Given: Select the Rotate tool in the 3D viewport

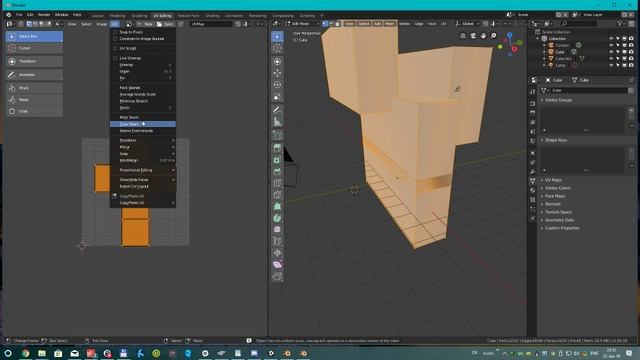Looking at the screenshot, I should pyautogui.click(x=278, y=85).
